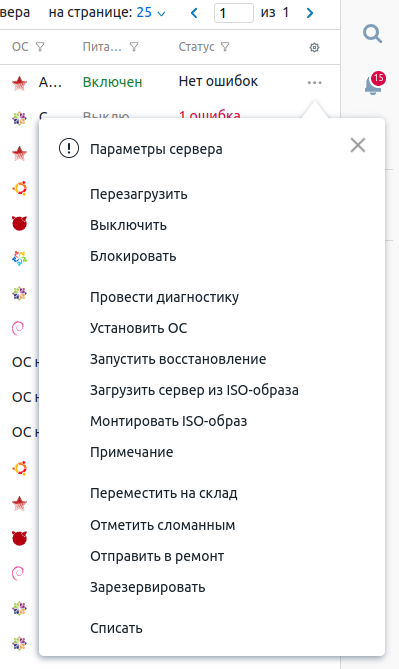Open notifications bell with 15 badge

pyautogui.click(x=374, y=84)
